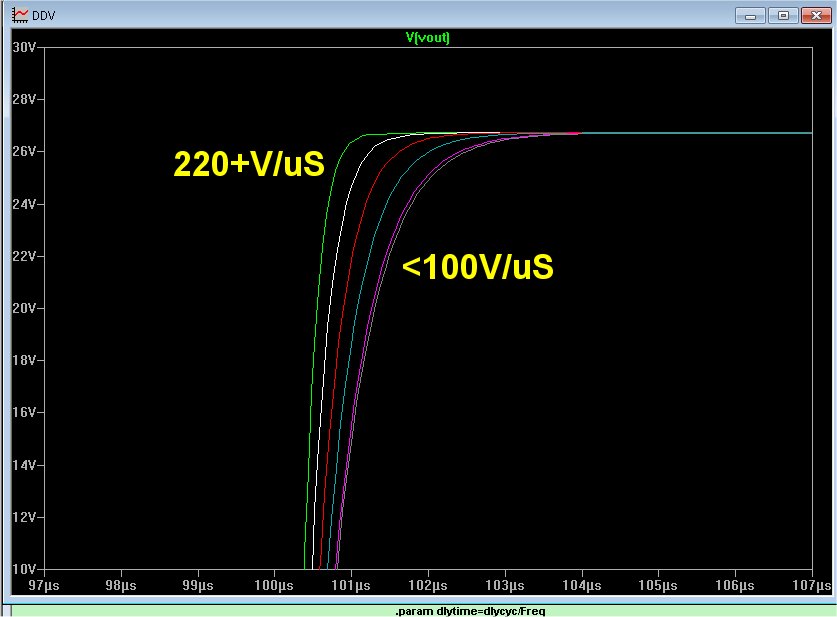
Task: Click the DDV waveform window icon
Action: point(20,15)
